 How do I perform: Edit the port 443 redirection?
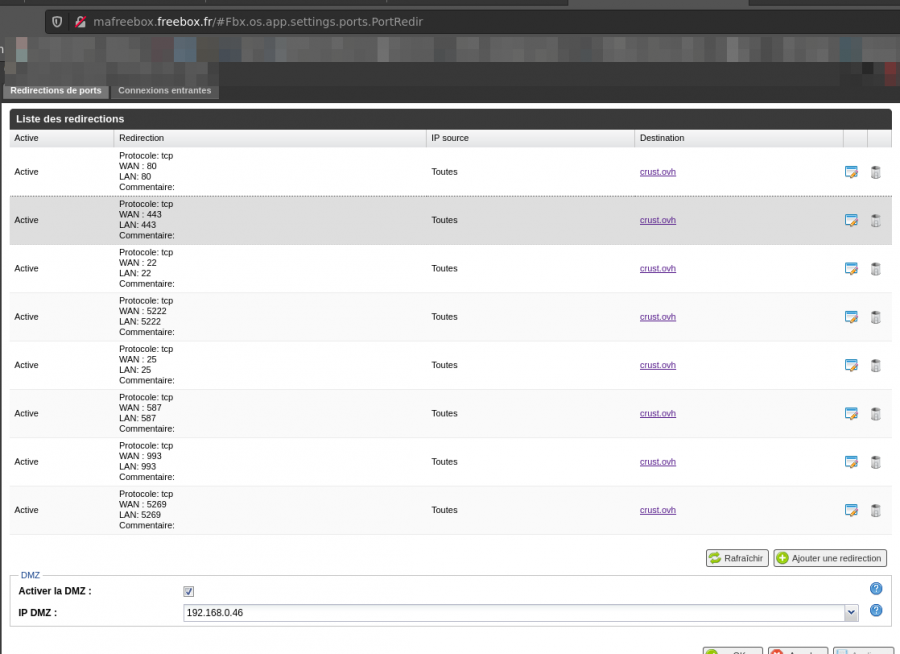click(851, 220)
